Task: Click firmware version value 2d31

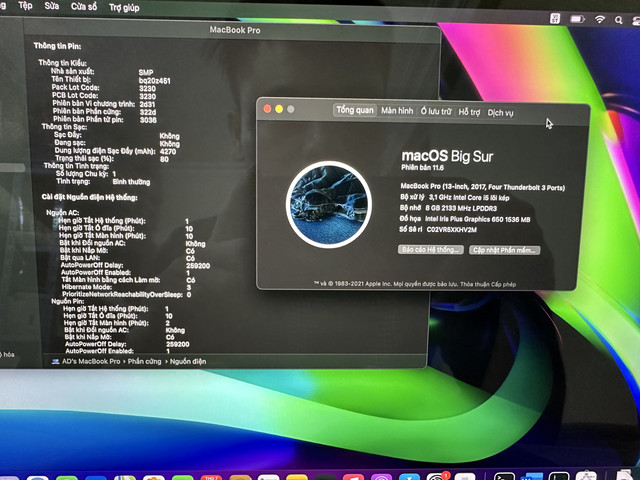Action: (147, 104)
